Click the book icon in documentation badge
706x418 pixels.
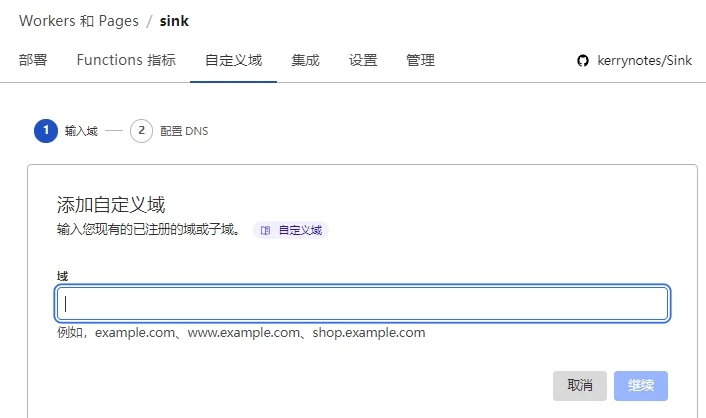pyautogui.click(x=265, y=230)
